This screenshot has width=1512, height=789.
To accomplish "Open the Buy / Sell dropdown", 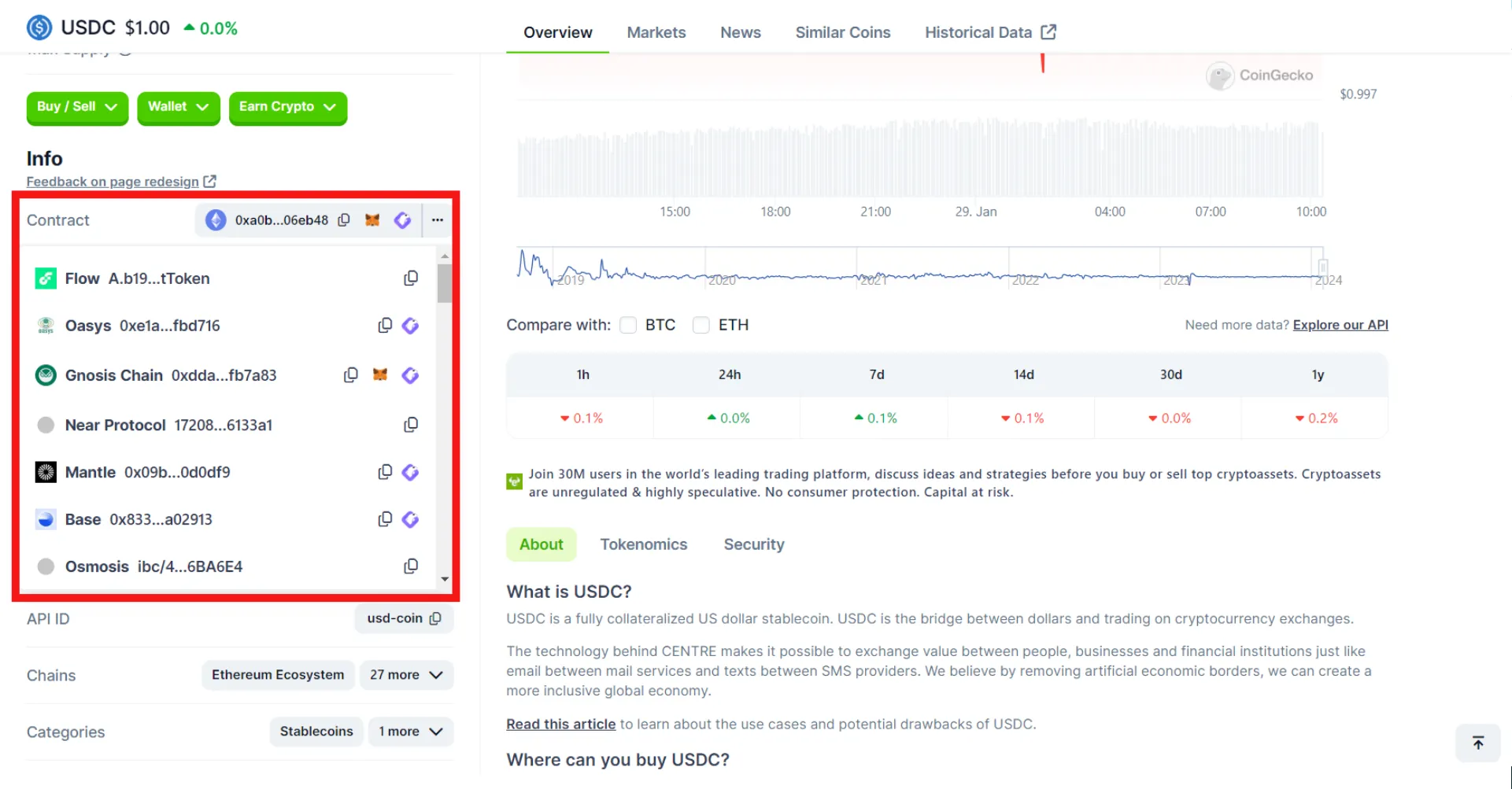I will [76, 108].
